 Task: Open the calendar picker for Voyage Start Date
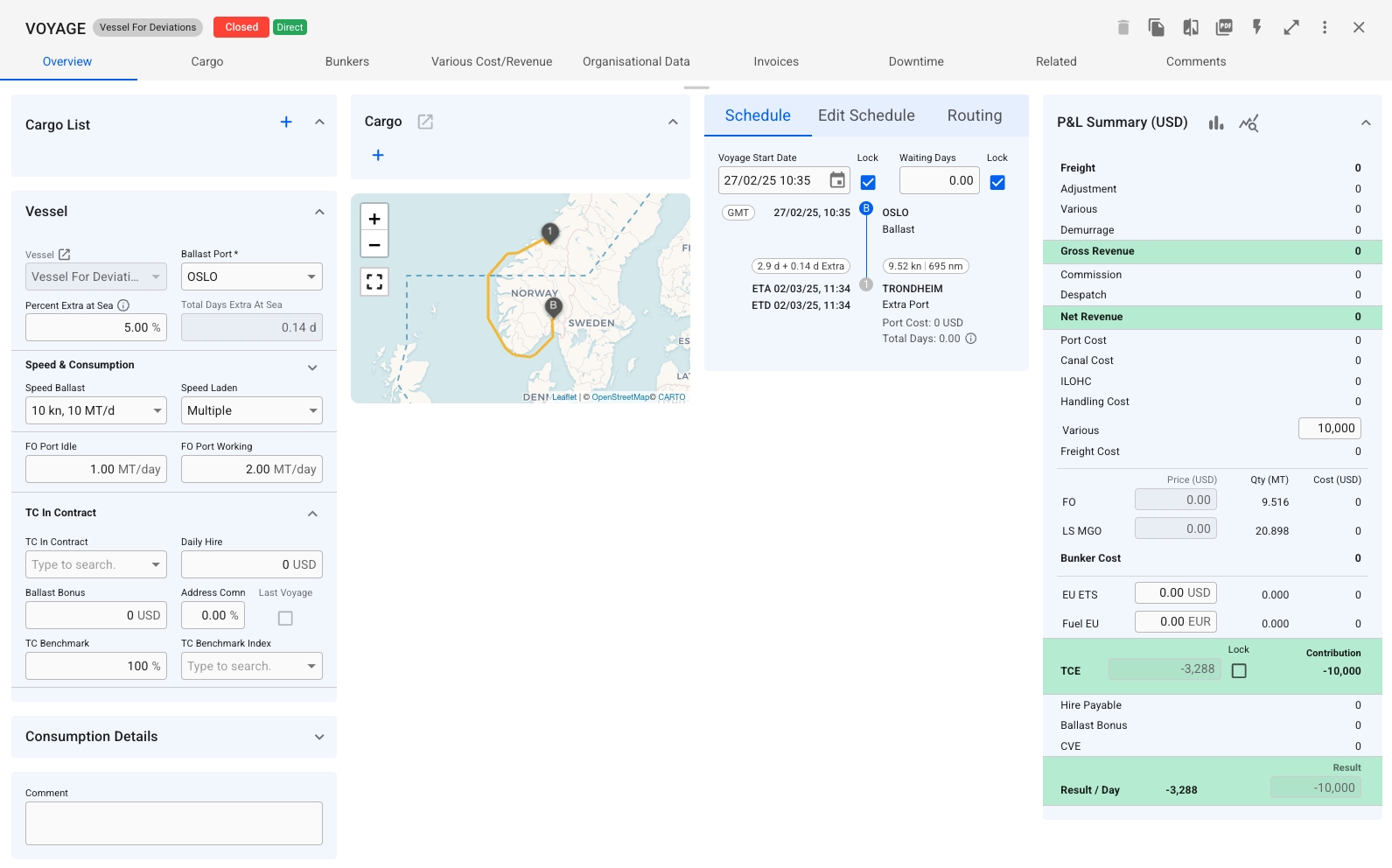coord(837,180)
